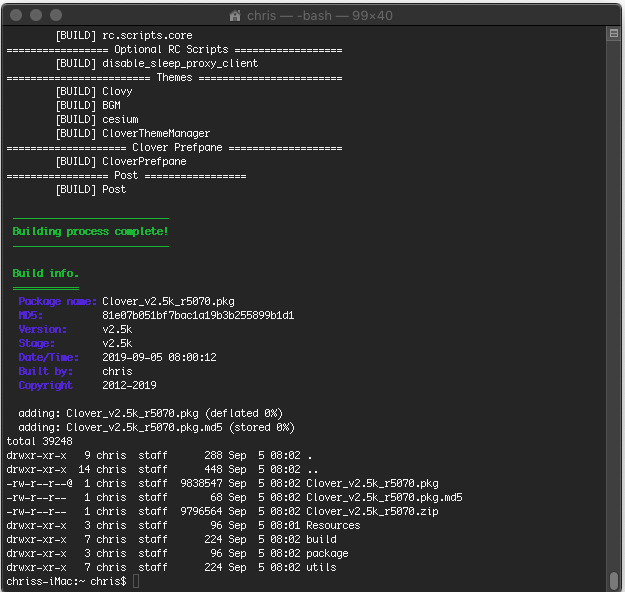This screenshot has height=592, width=625.
Task: Click the 'adding: ...pkg.md5 (stored 0%)' line
Action: [157, 427]
